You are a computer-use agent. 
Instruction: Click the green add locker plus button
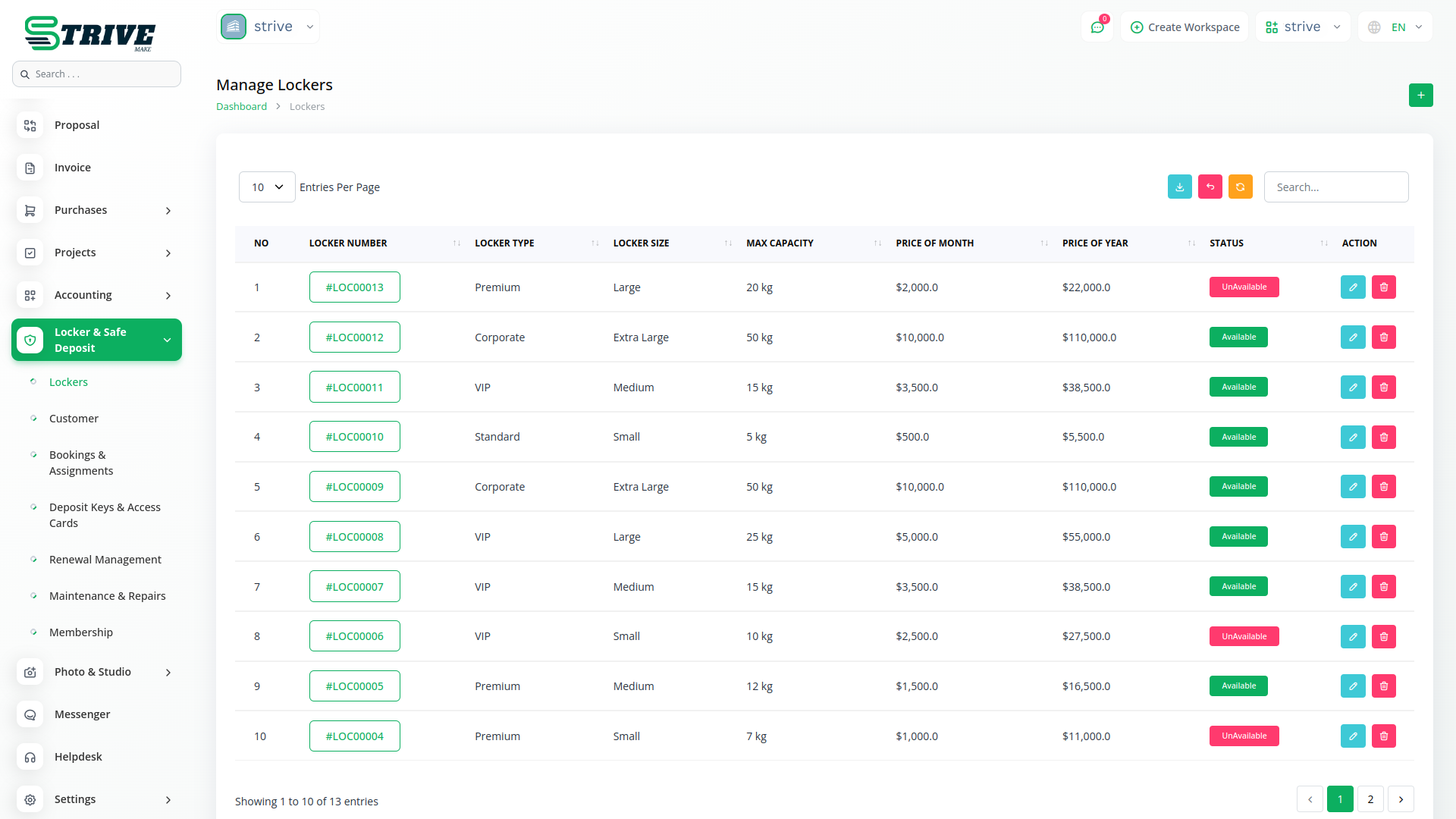(1420, 96)
